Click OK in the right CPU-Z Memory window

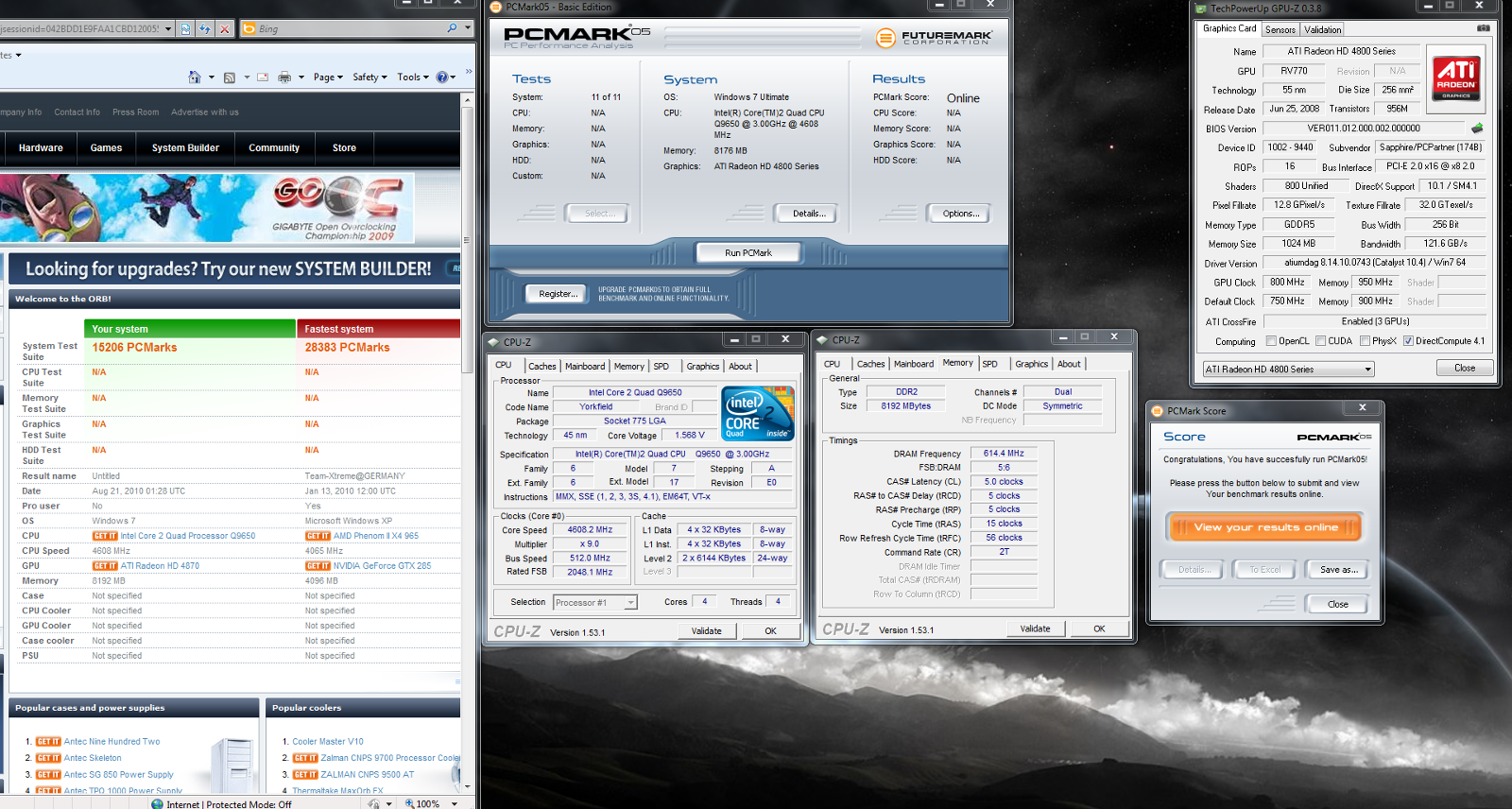[x=1099, y=628]
